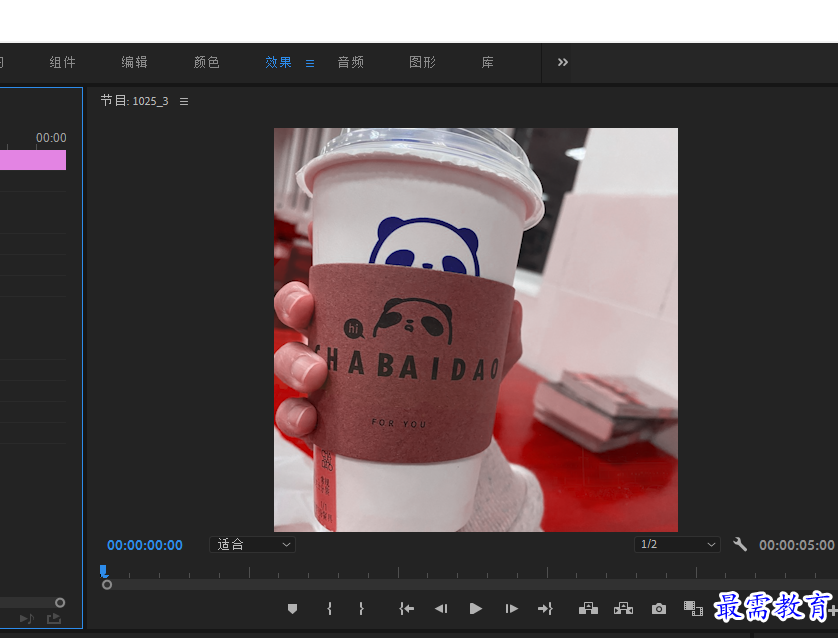Click the 节目: 1025_3 panel title

point(135,100)
